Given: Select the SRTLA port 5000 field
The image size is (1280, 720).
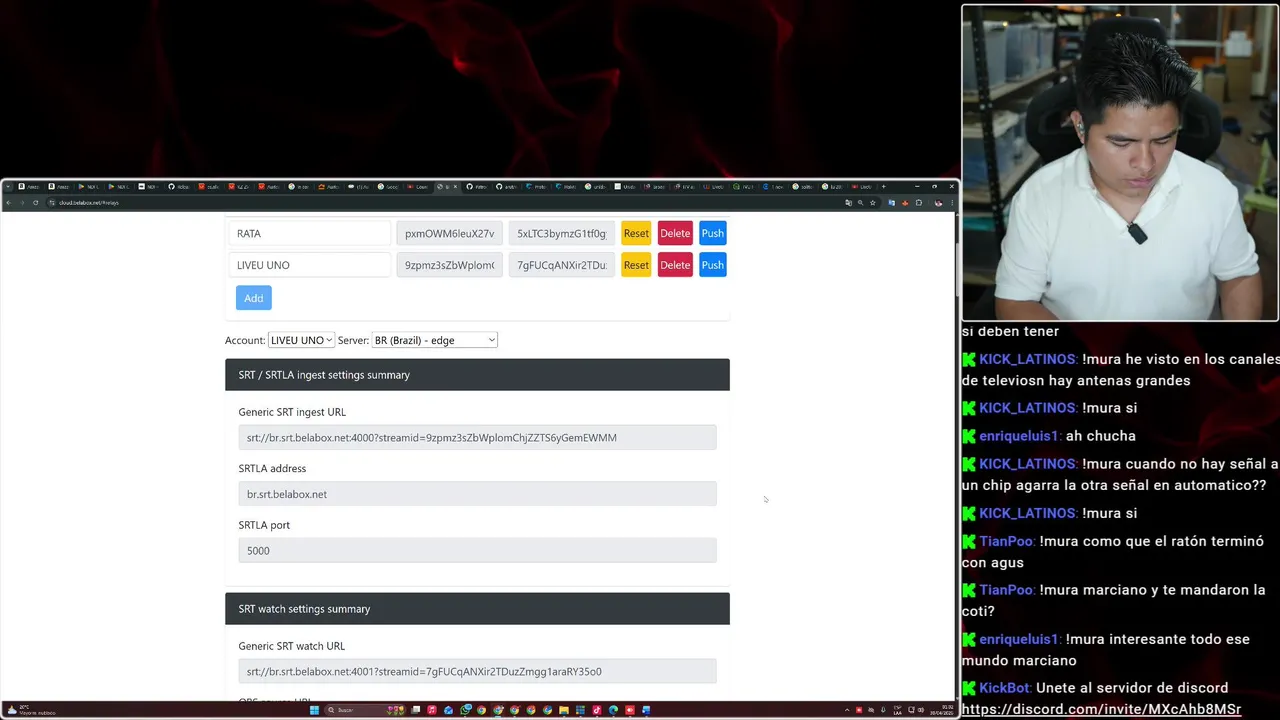Looking at the screenshot, I should 477,550.
